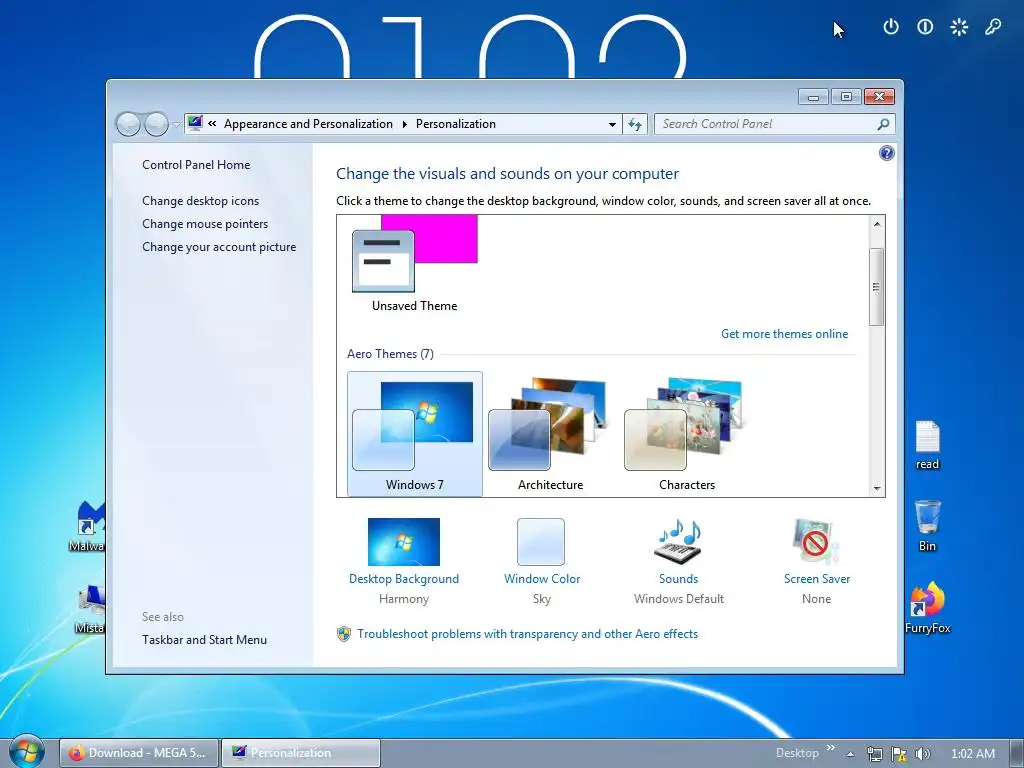The height and width of the screenshot is (768, 1024).
Task: Click the address bar refresh button
Action: tap(635, 124)
